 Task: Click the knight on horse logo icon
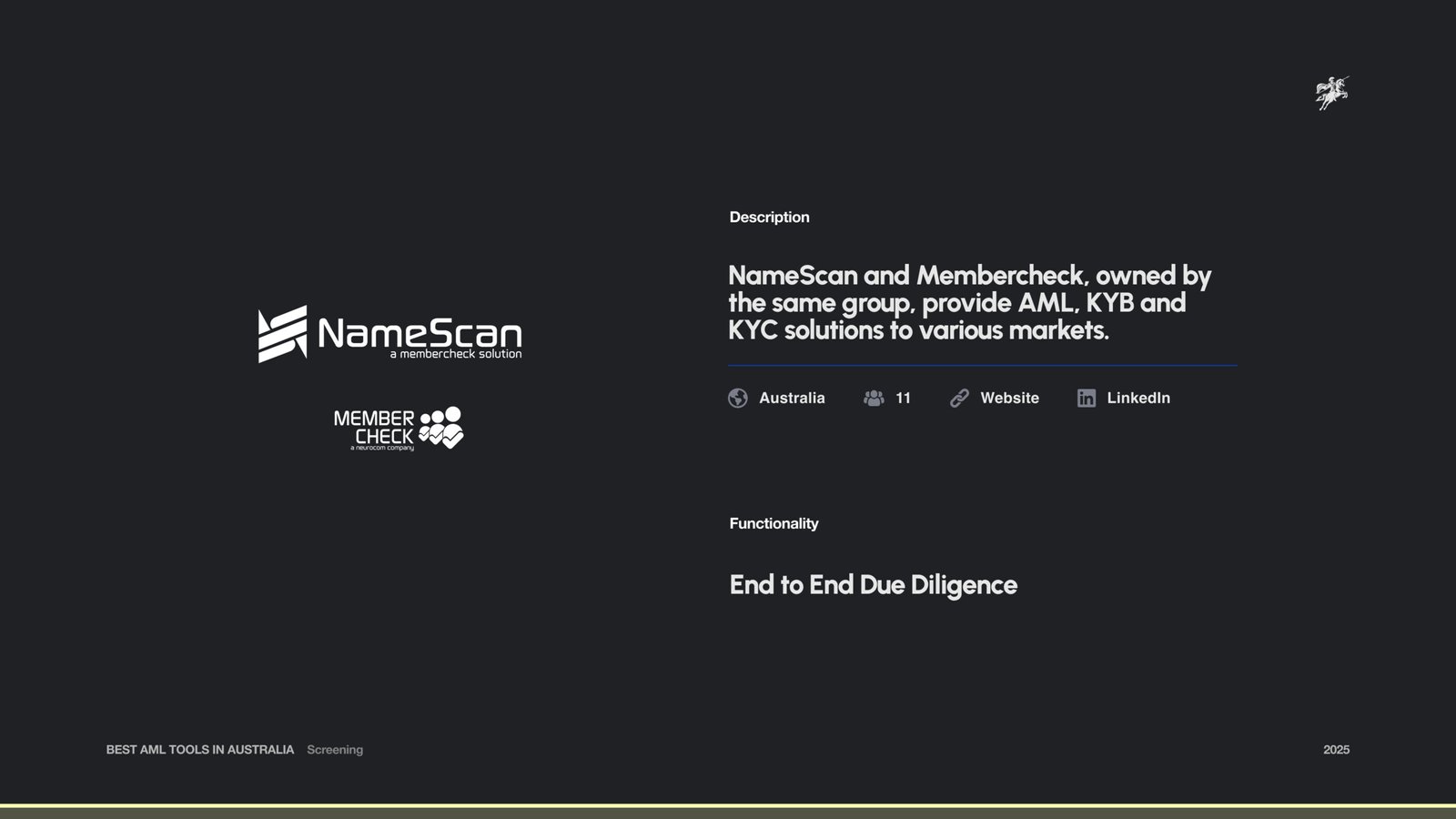pyautogui.click(x=1332, y=93)
